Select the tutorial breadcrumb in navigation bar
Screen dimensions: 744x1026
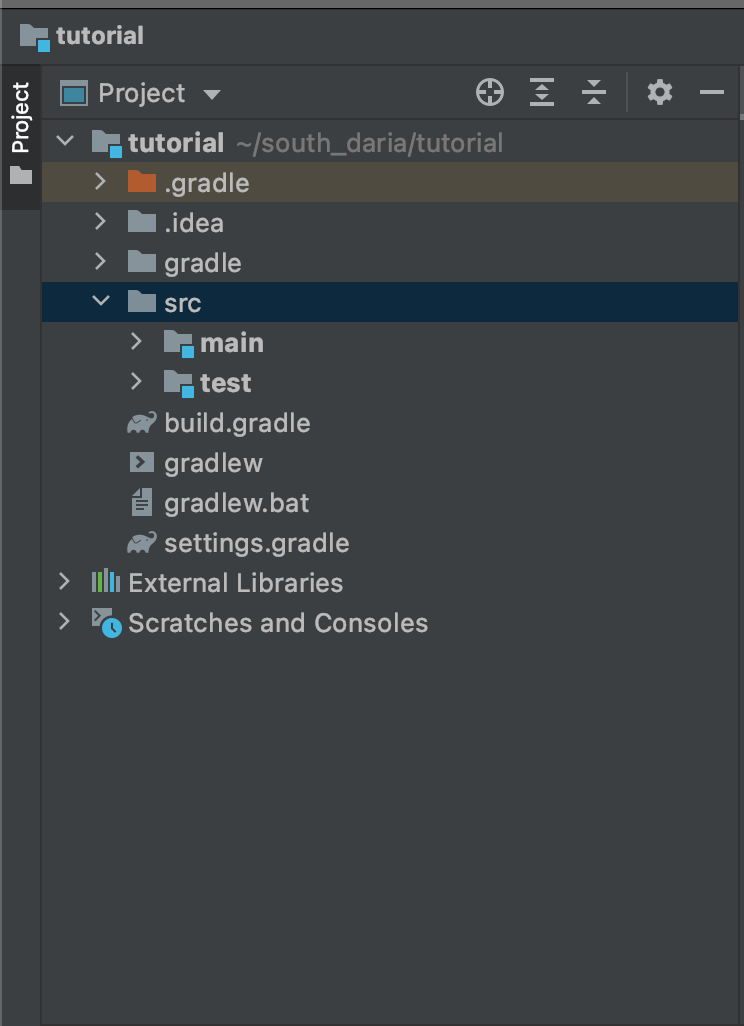click(99, 36)
